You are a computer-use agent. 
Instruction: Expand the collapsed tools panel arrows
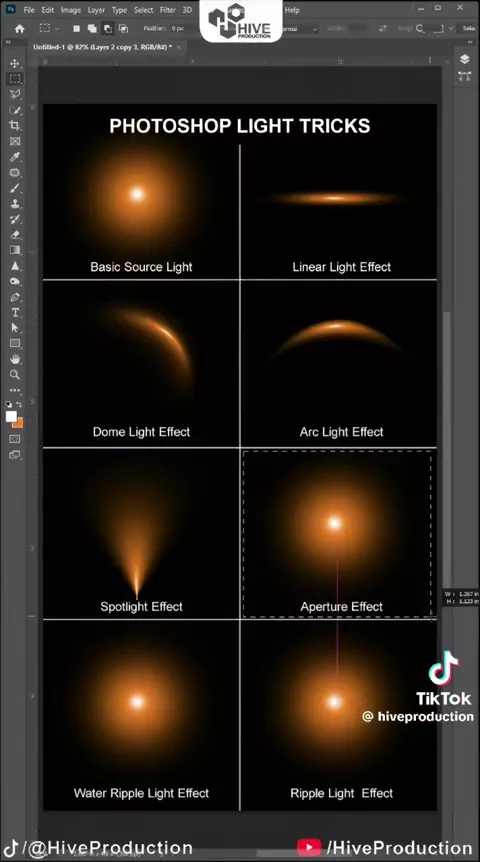9,43
